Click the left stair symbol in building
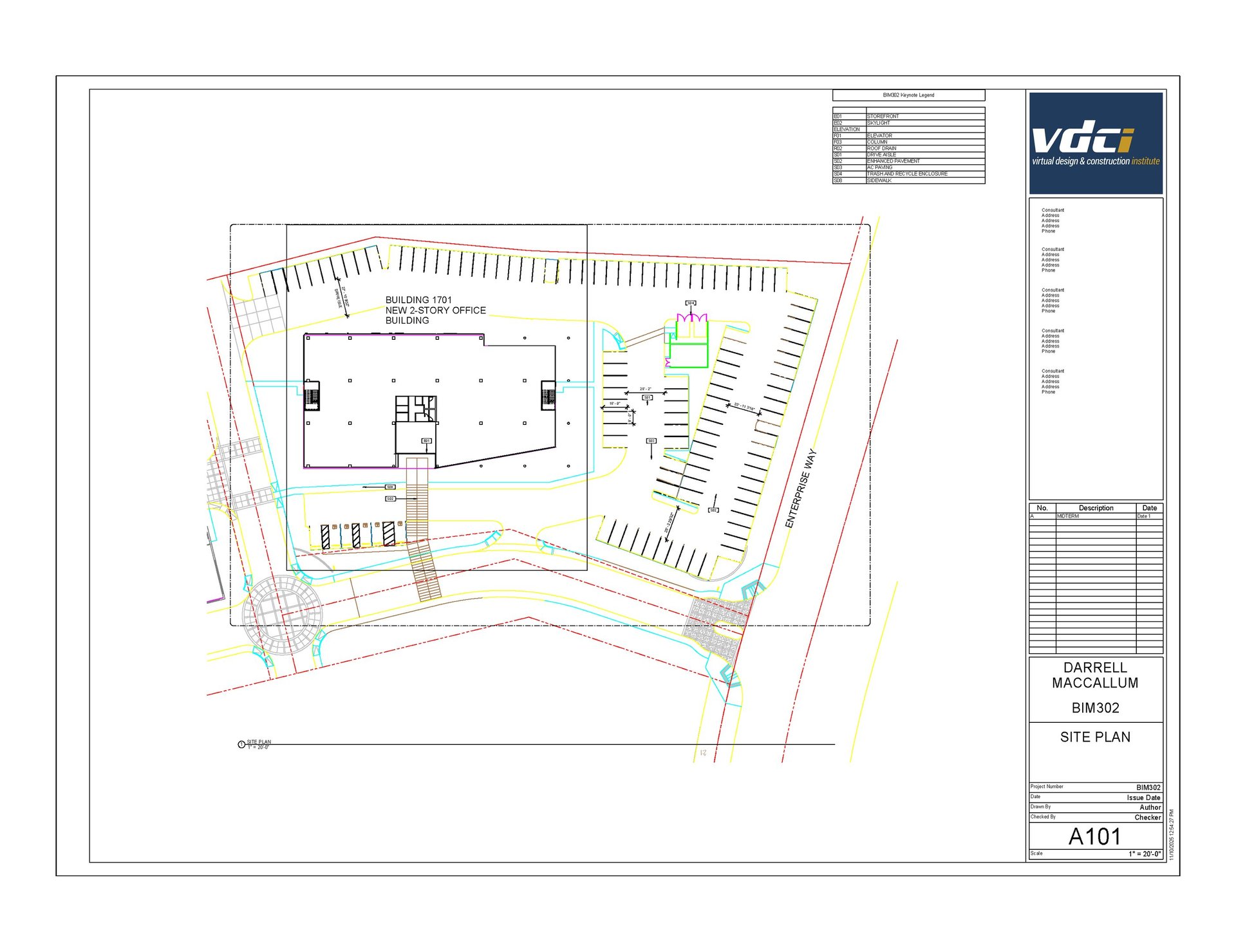 point(312,395)
